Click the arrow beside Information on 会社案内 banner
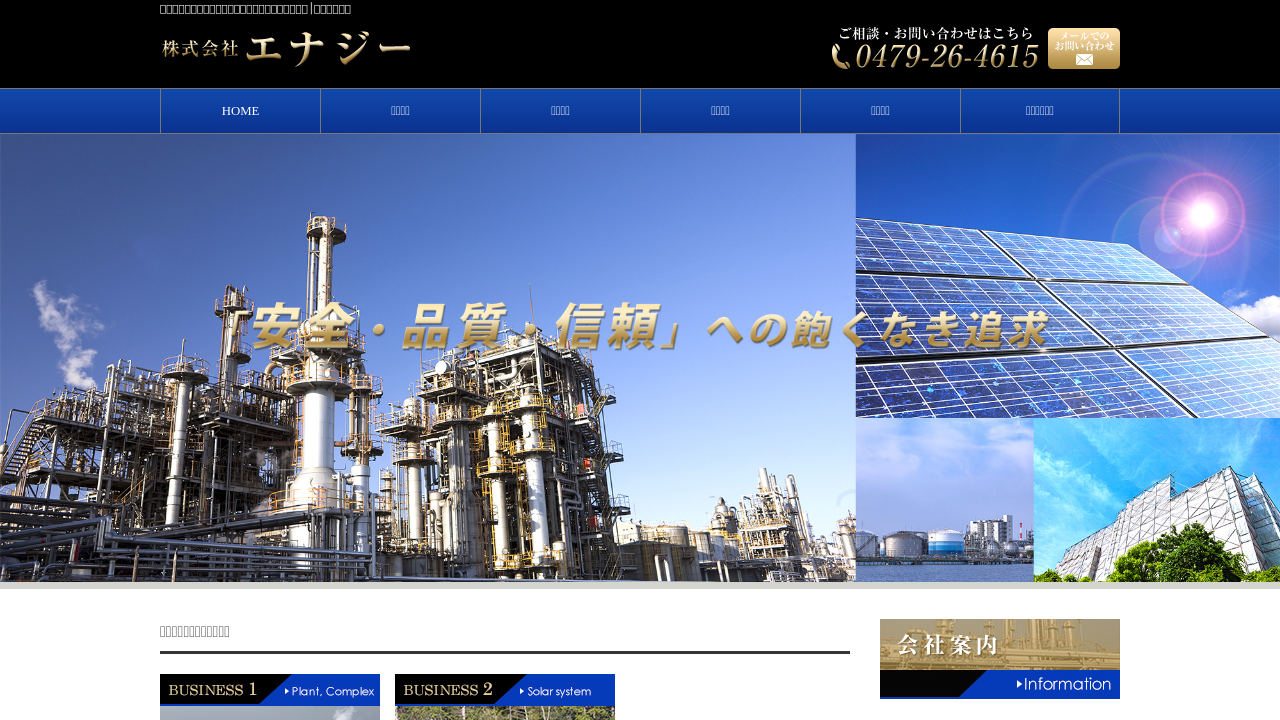 1020,685
